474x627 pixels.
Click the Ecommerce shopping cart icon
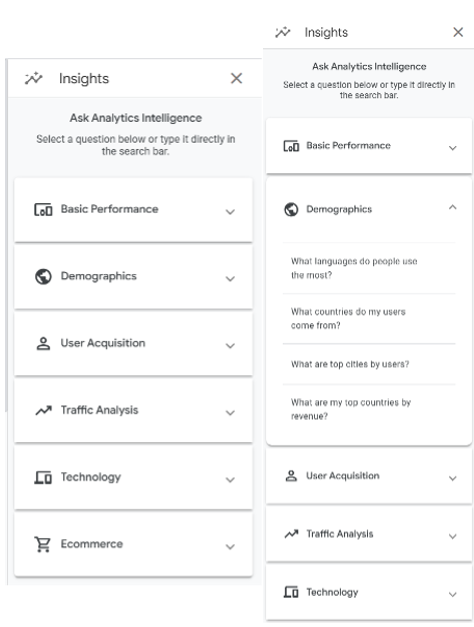pos(42,544)
